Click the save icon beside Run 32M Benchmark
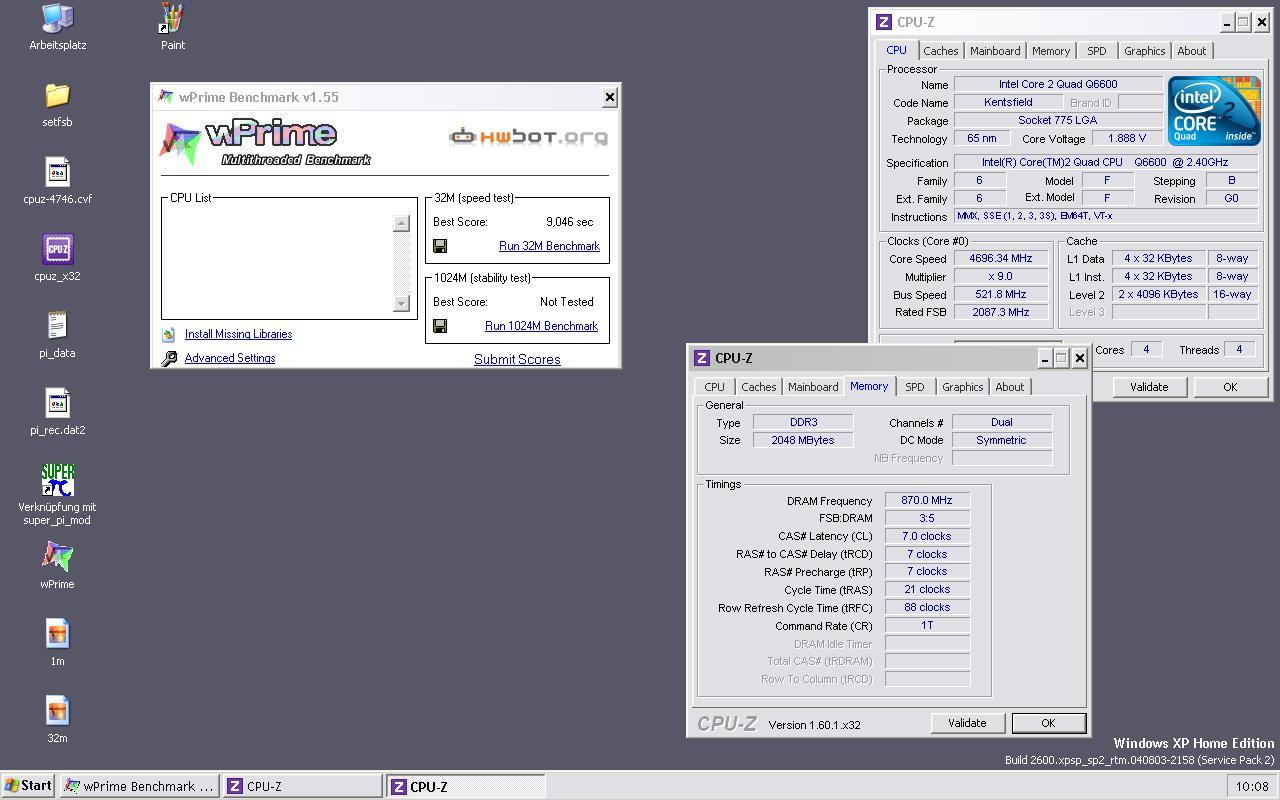The image size is (1280, 800). pyautogui.click(x=440, y=246)
